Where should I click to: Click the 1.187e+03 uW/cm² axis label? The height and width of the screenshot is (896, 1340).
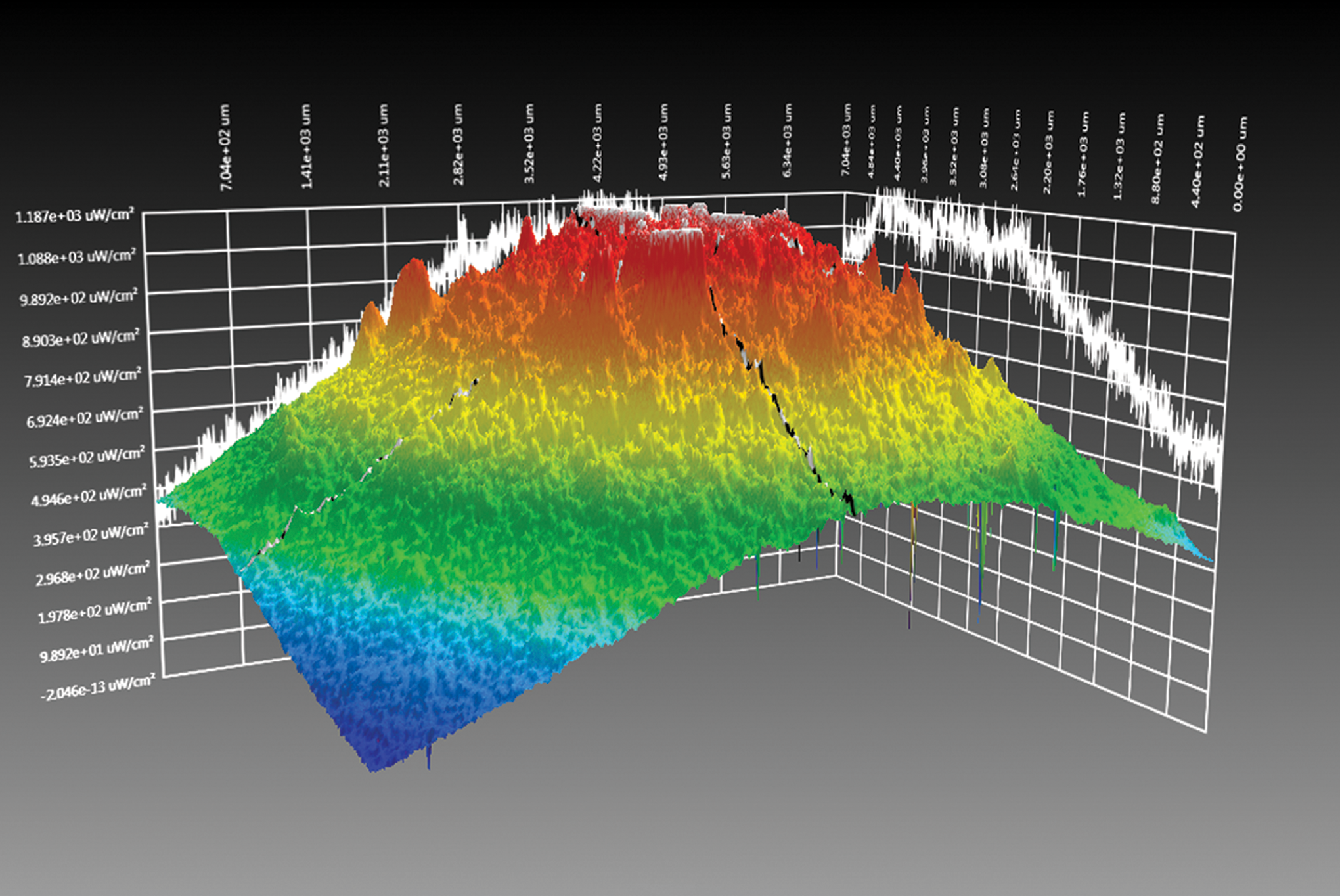pos(75,215)
